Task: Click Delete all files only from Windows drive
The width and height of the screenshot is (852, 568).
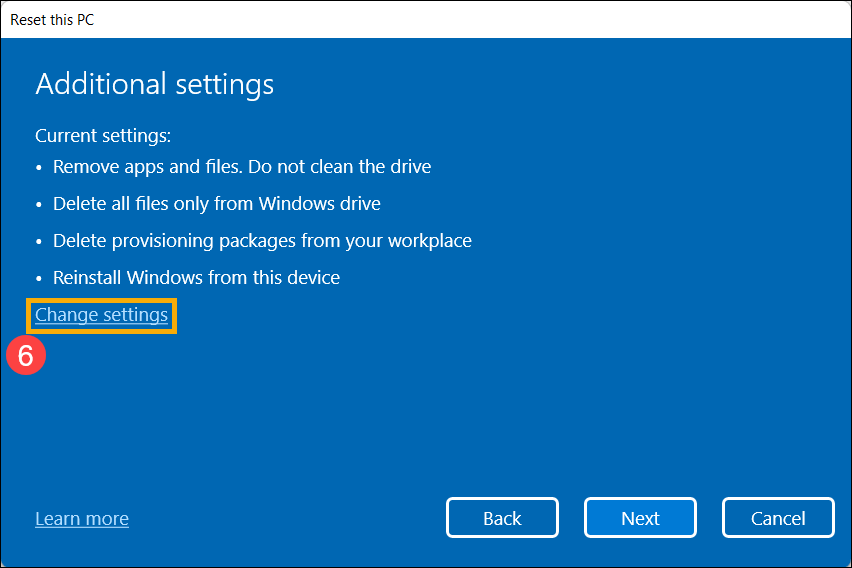Action: pyautogui.click(x=216, y=203)
